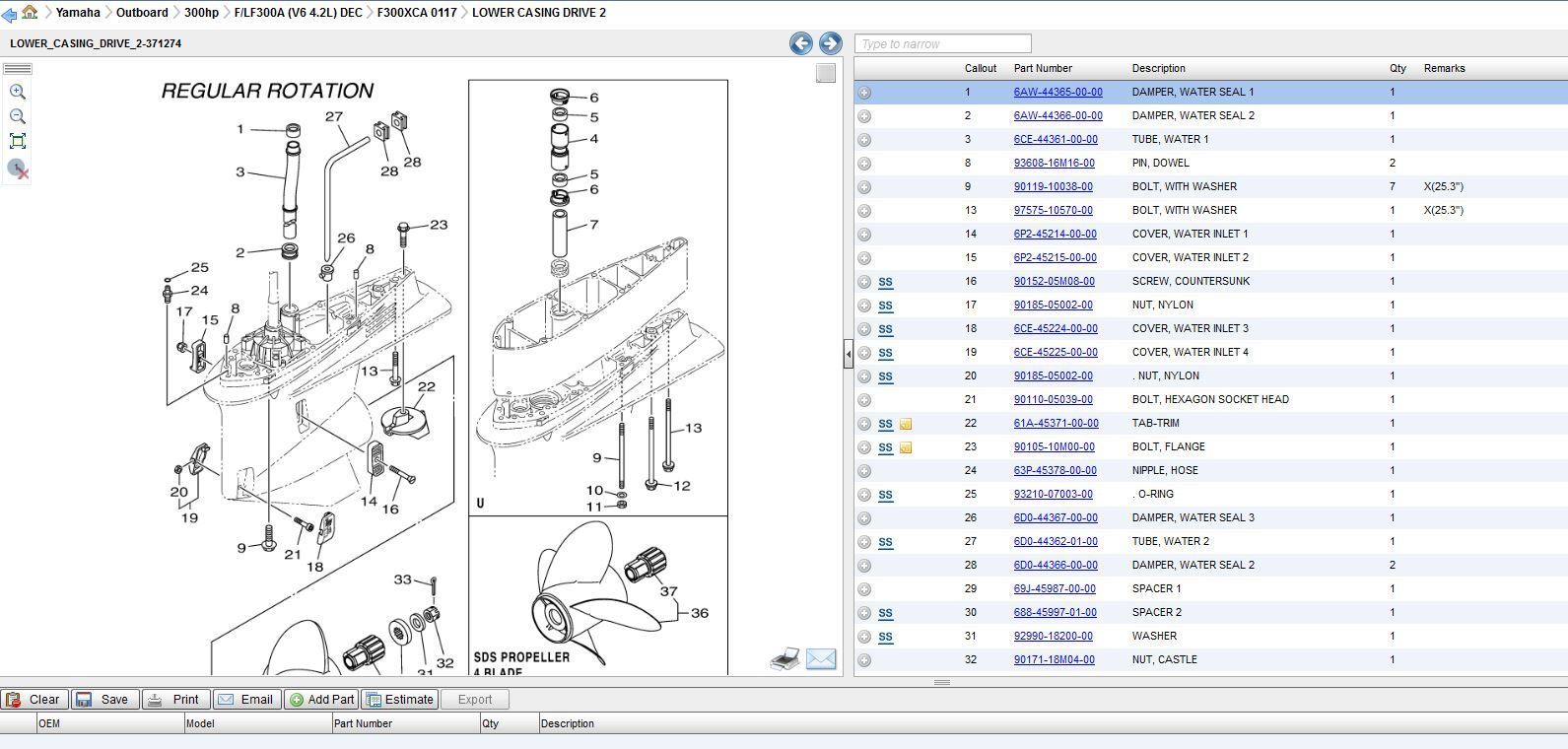Image resolution: width=1568 pixels, height=749 pixels.
Task: Add COVER, WATER INLET 1 plus icon
Action: pos(864,235)
